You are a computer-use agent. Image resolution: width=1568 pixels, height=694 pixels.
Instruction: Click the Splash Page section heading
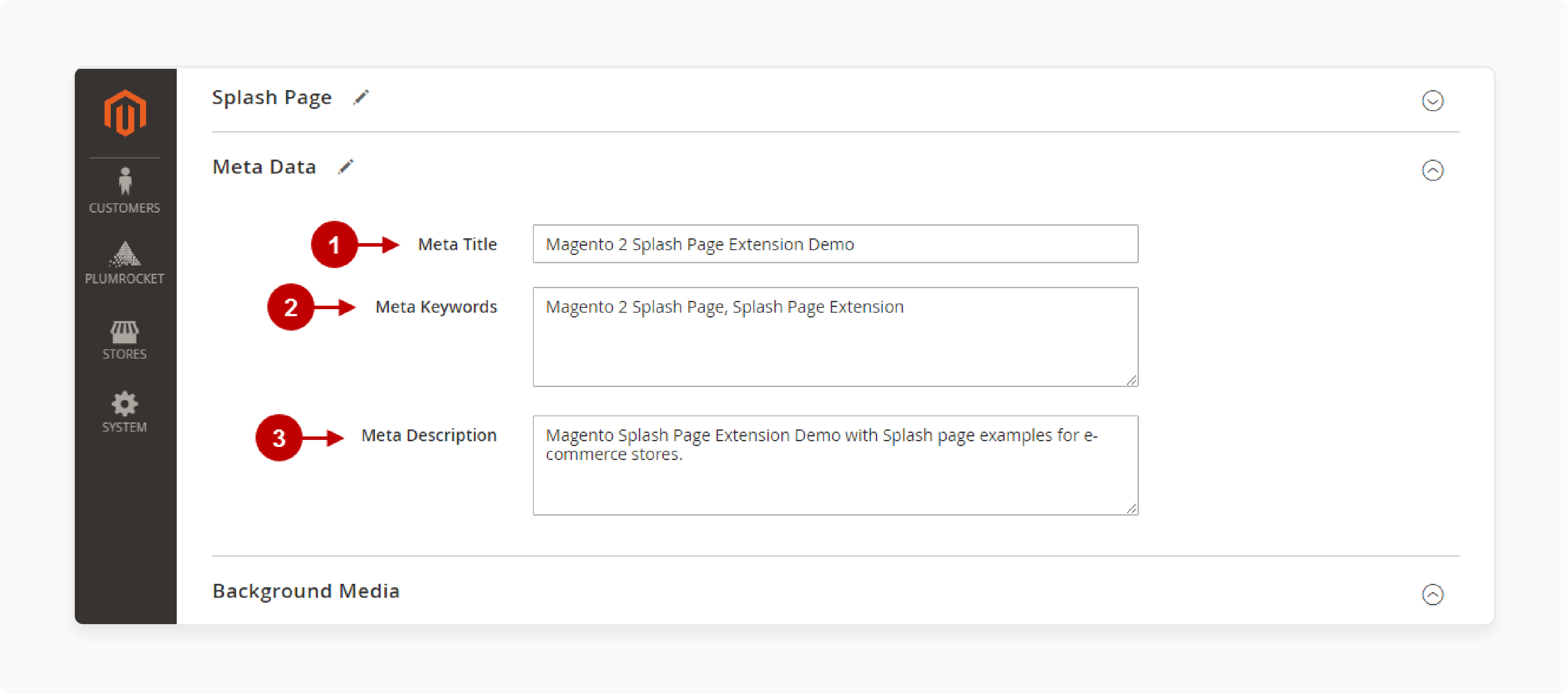pyautogui.click(x=272, y=98)
